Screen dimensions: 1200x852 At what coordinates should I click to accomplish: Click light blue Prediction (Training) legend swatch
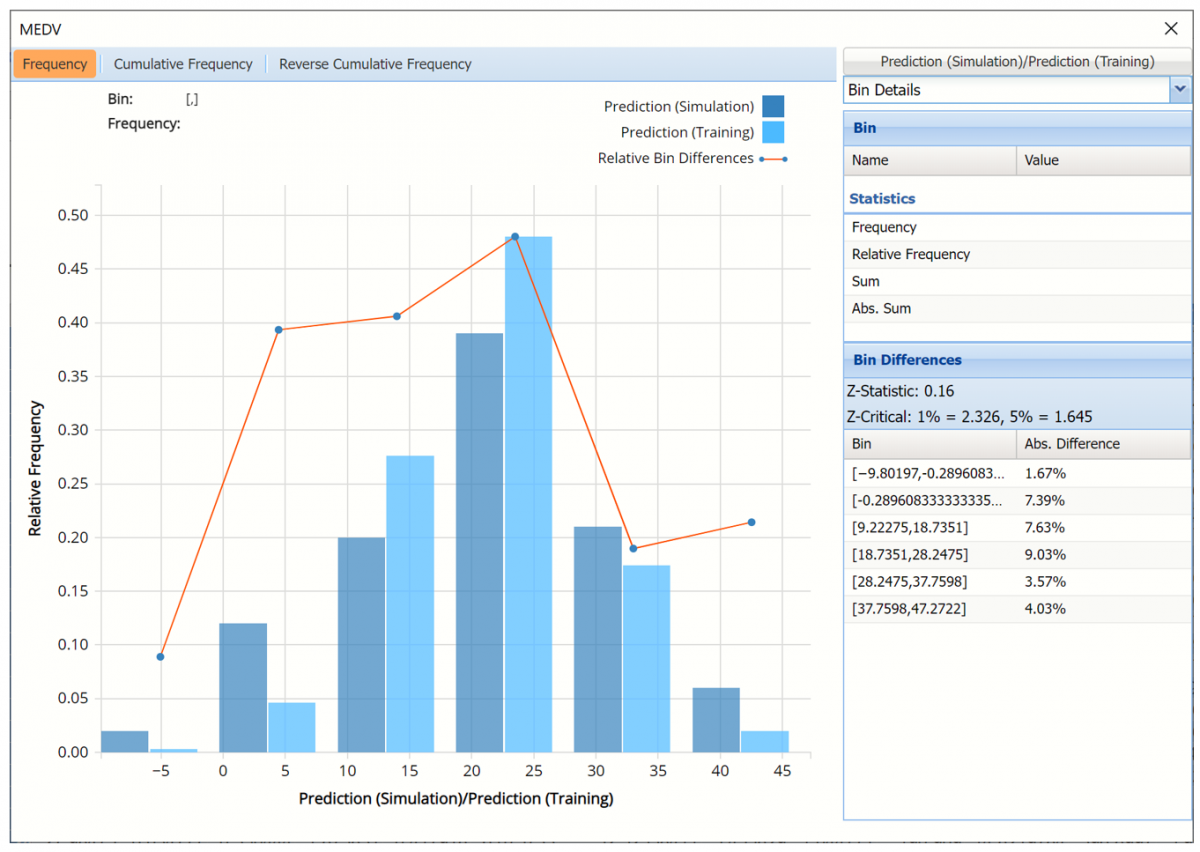click(x=772, y=133)
